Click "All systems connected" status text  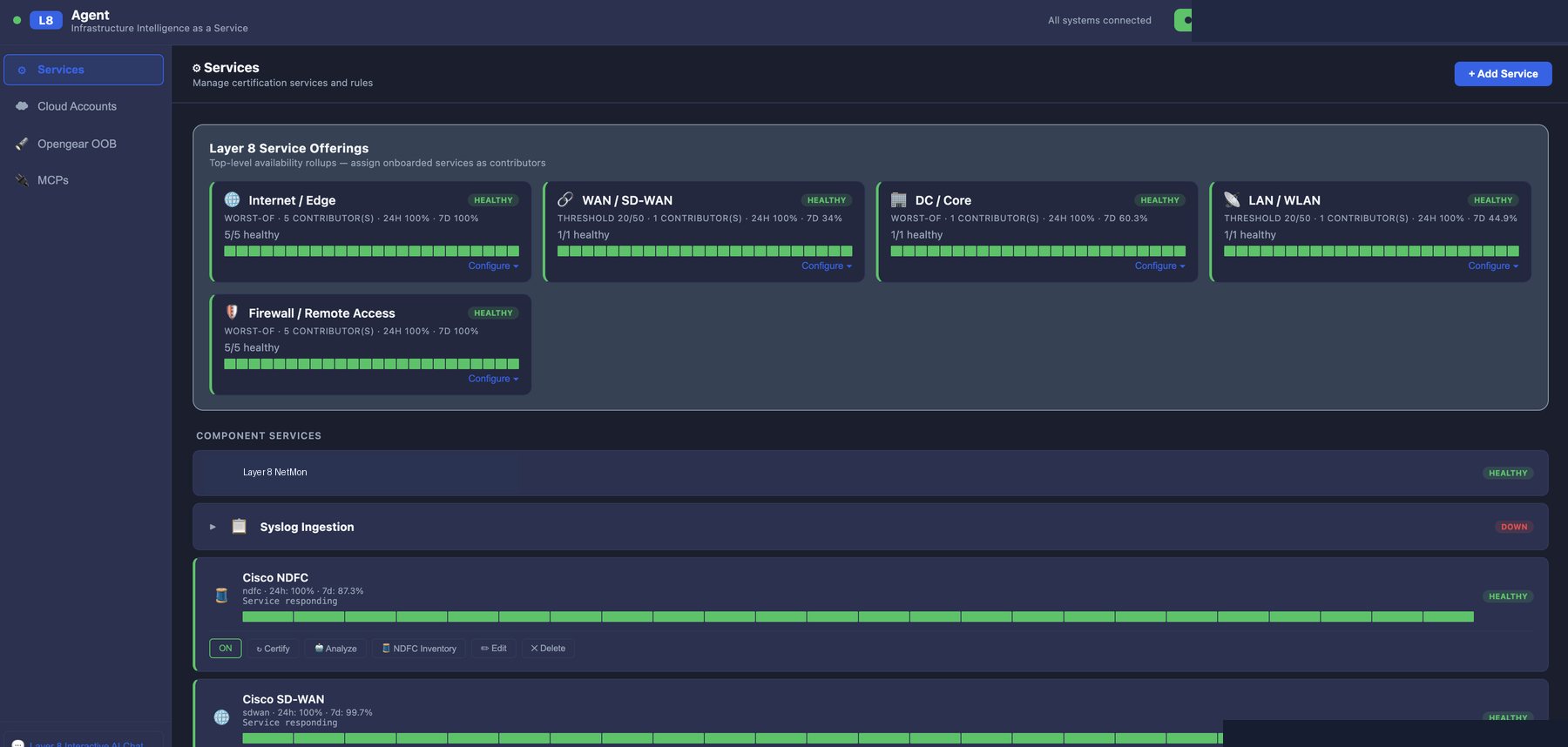(x=1099, y=20)
